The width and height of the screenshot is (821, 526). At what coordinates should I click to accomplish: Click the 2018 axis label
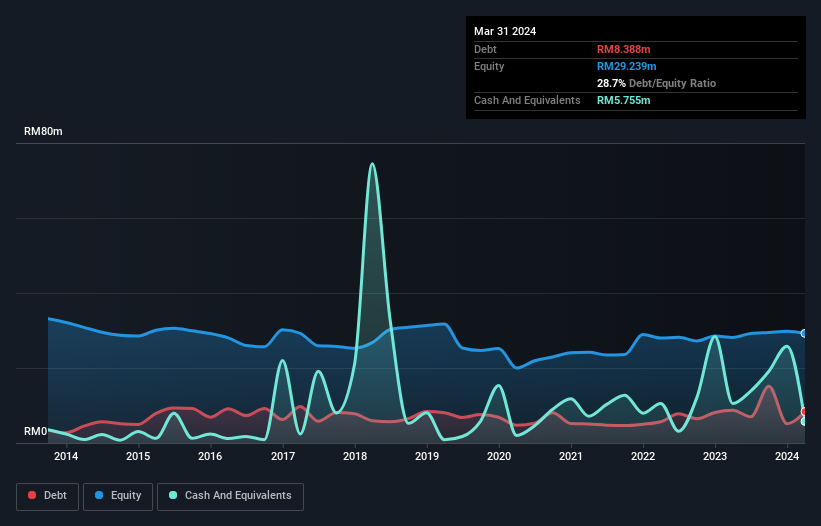pyautogui.click(x=355, y=456)
